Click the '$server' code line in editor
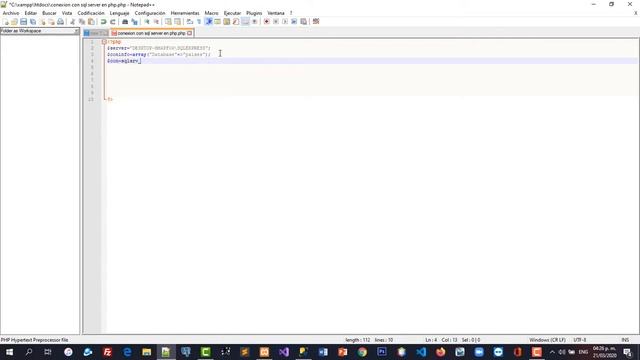Image resolution: width=640 pixels, height=360 pixels. click(x=159, y=48)
